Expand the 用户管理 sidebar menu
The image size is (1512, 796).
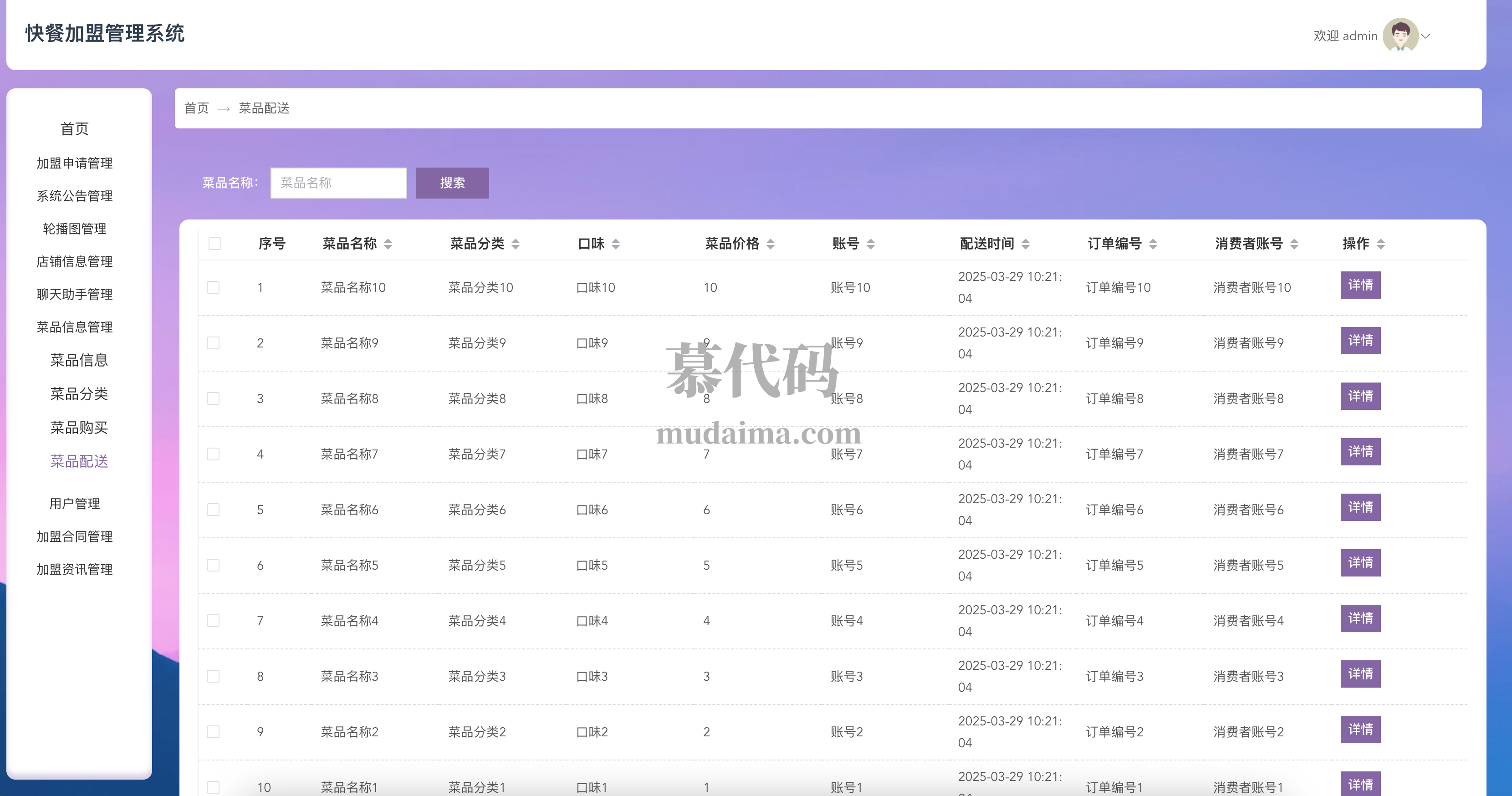tap(75, 504)
